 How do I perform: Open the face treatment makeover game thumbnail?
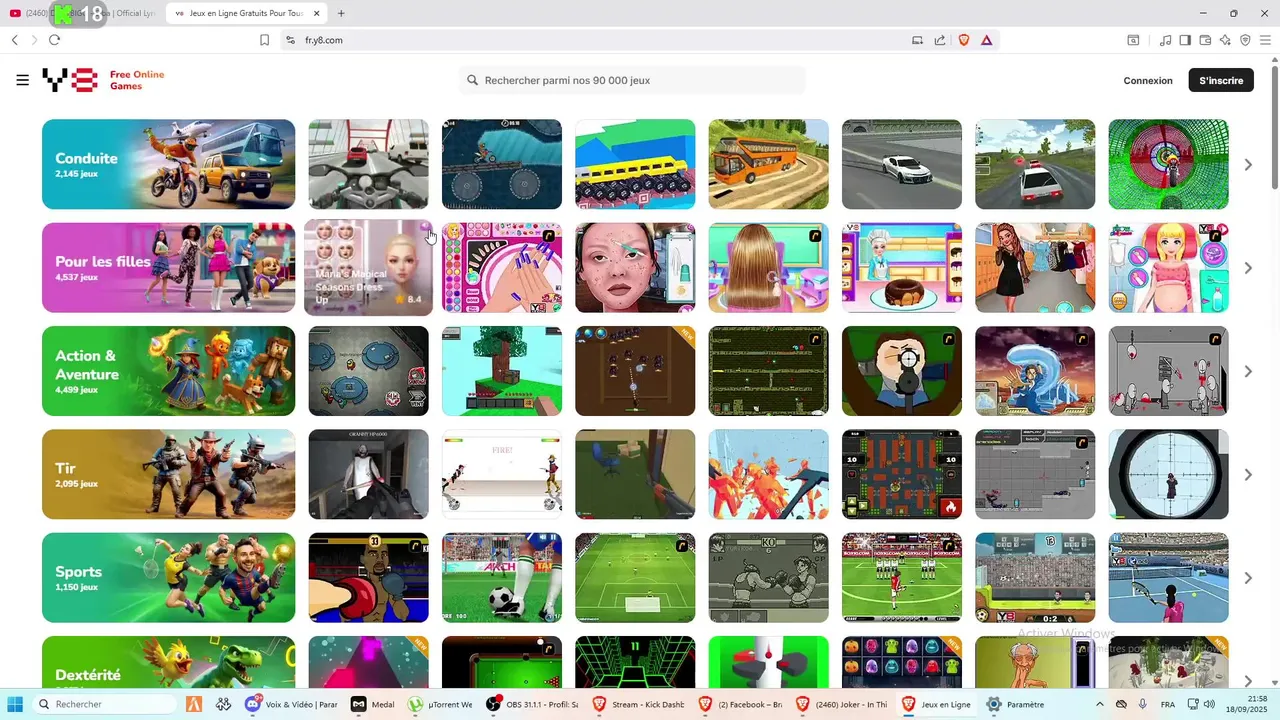tap(635, 268)
